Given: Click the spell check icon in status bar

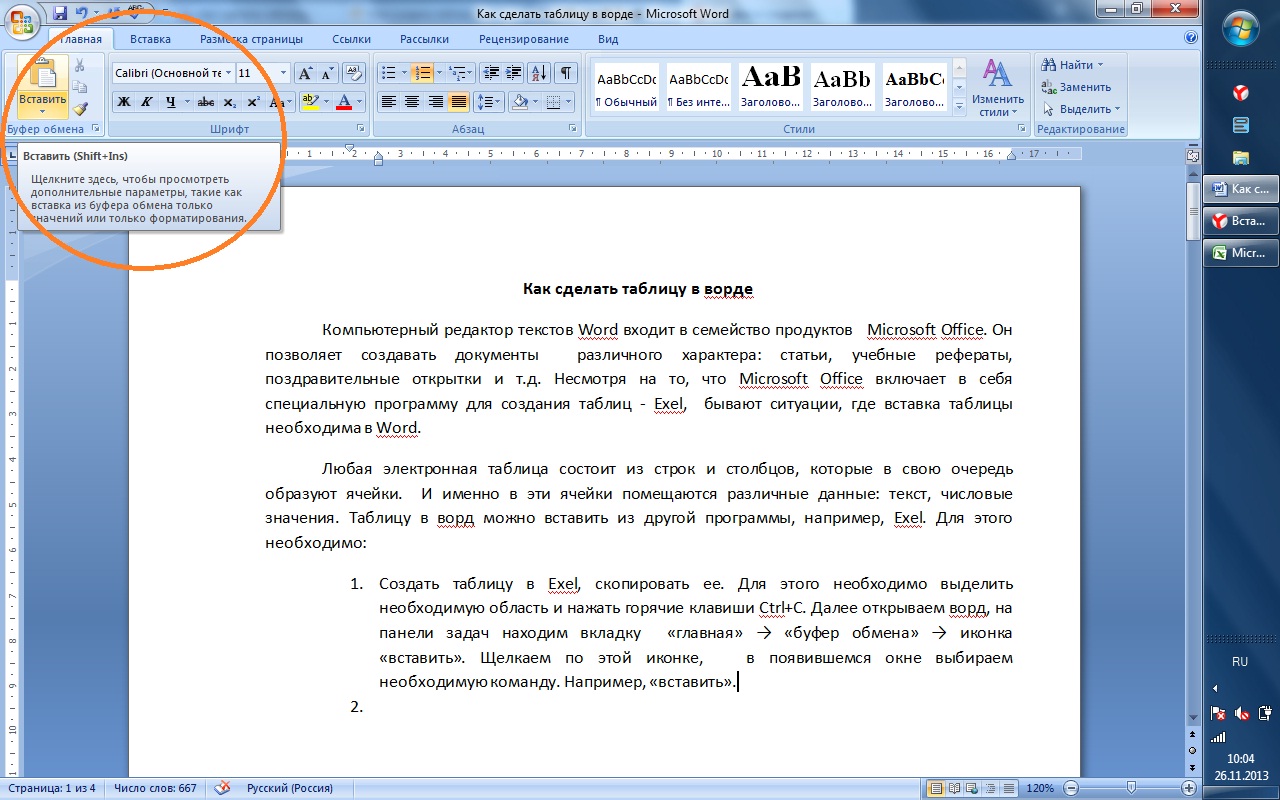Looking at the screenshot, I should pos(222,788).
